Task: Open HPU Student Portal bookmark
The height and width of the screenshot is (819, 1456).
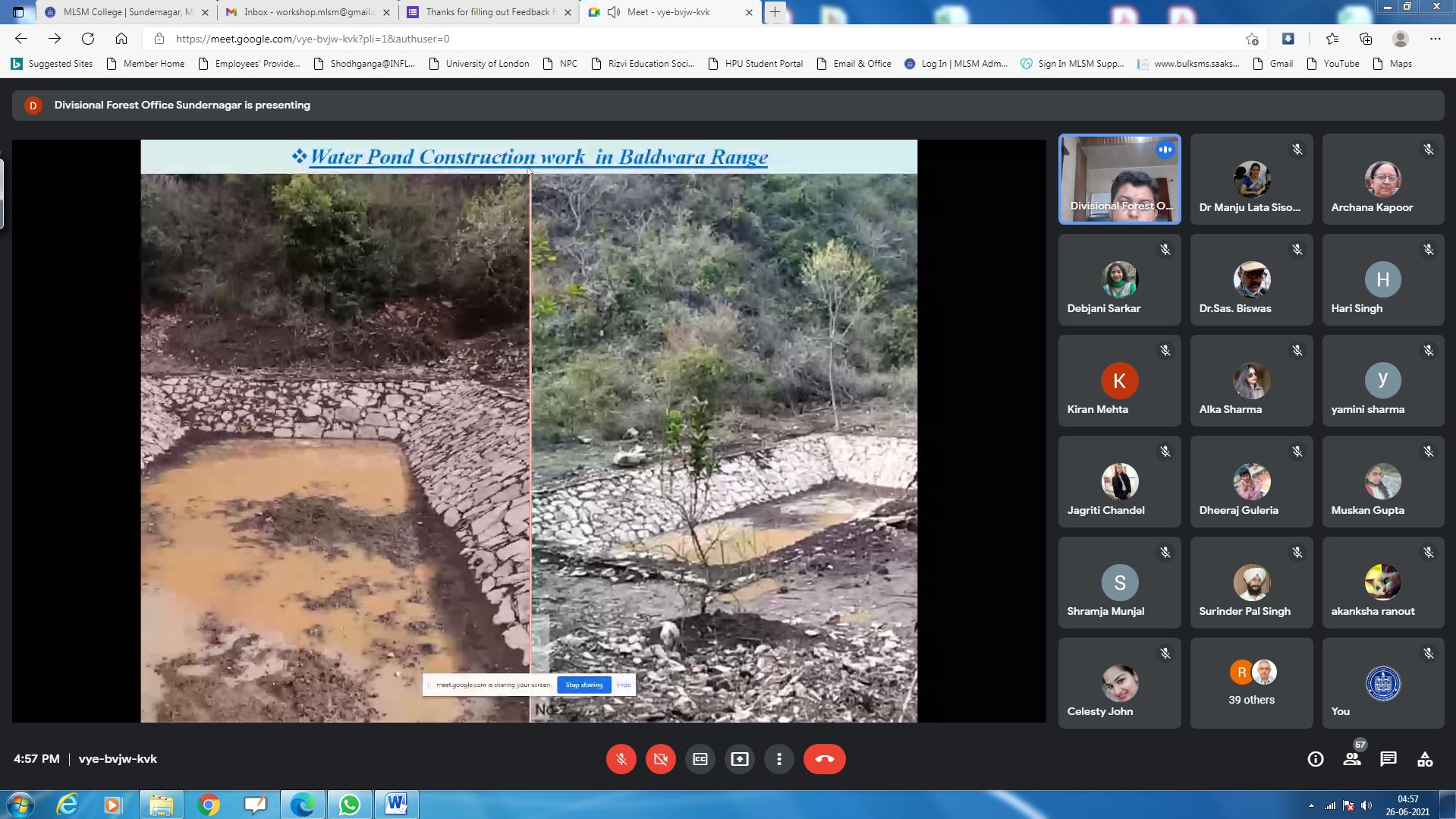Action: [x=755, y=64]
